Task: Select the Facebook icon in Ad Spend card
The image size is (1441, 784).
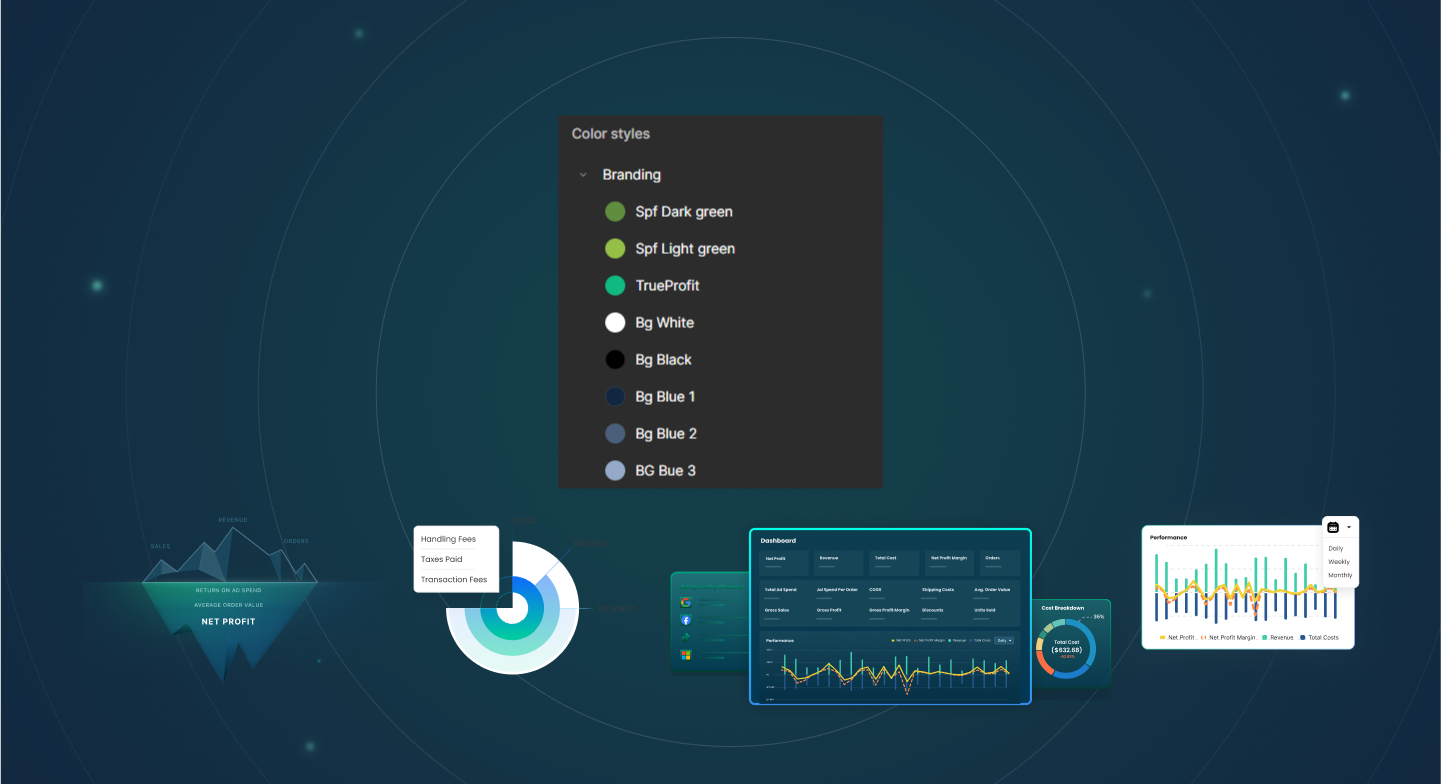Action: pos(686,620)
